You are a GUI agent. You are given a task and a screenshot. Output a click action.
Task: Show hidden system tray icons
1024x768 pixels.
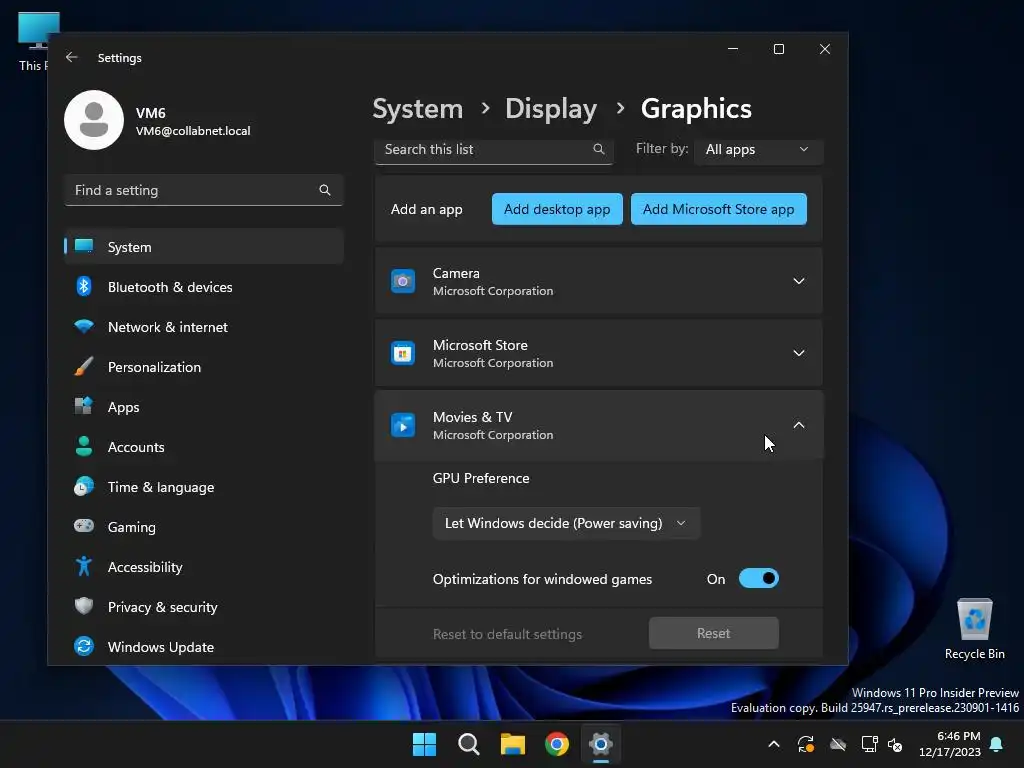point(774,744)
